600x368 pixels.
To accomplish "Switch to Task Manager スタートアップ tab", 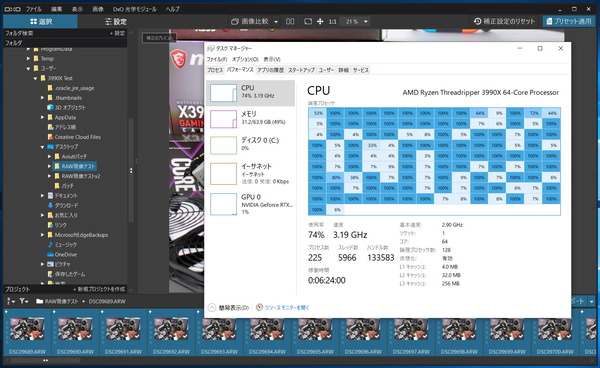I will point(301,70).
